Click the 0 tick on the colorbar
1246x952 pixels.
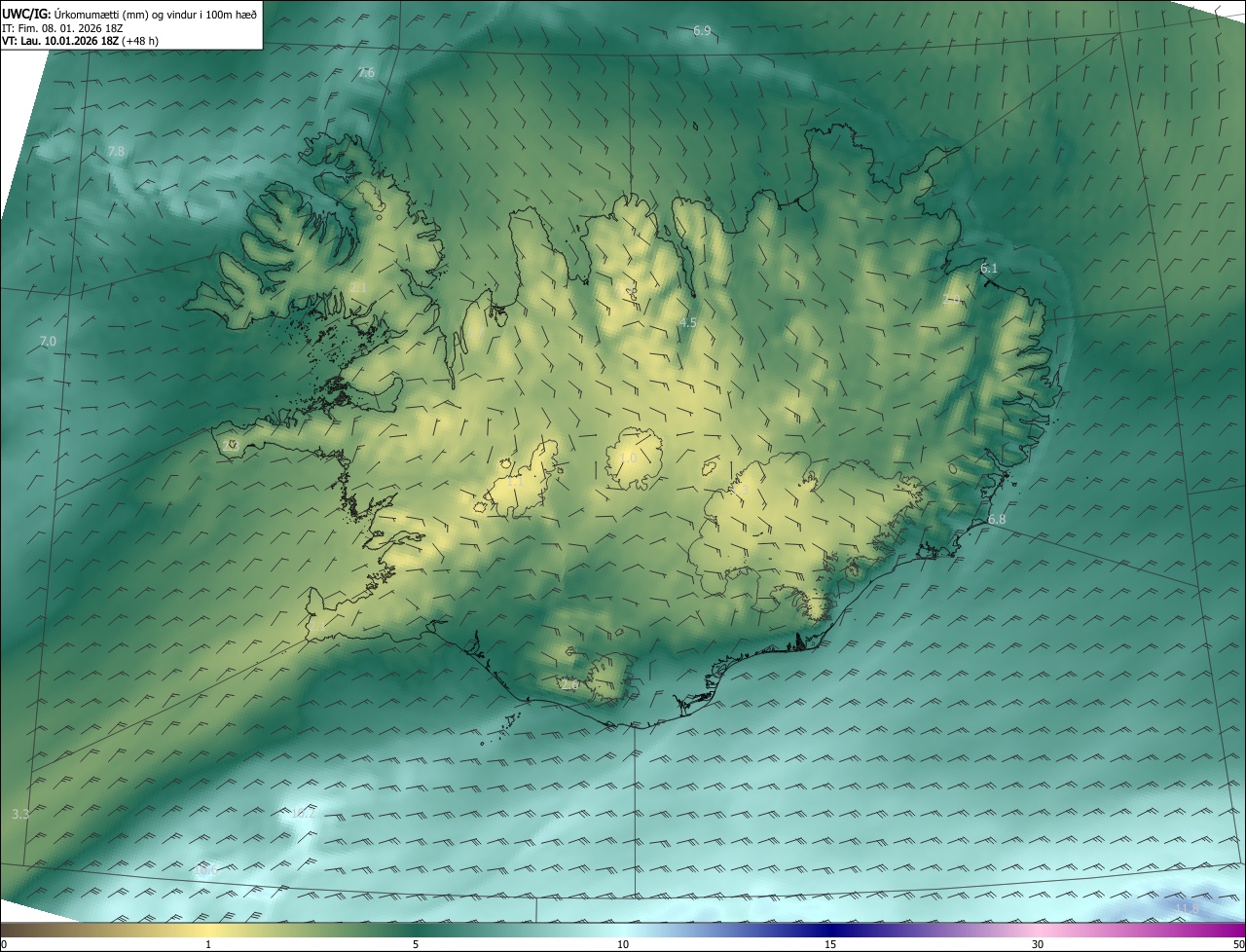[4, 944]
